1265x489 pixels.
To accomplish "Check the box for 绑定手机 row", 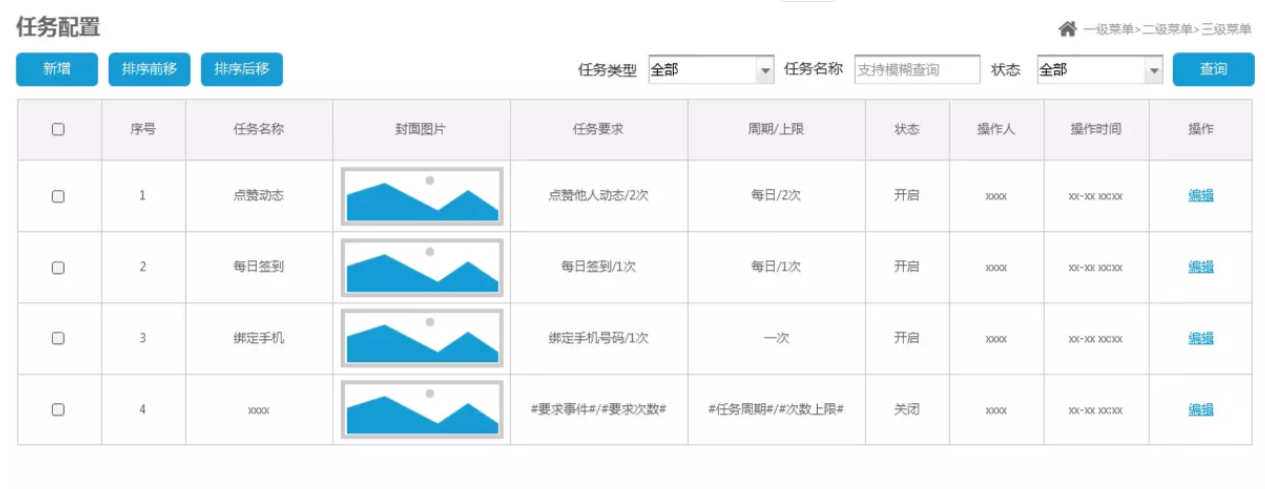I will click(x=58, y=338).
